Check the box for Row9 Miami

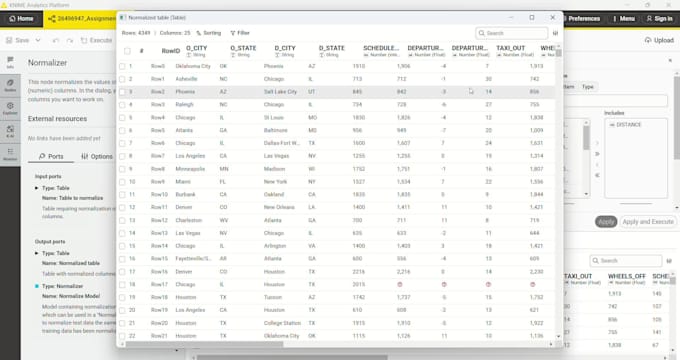(122, 182)
